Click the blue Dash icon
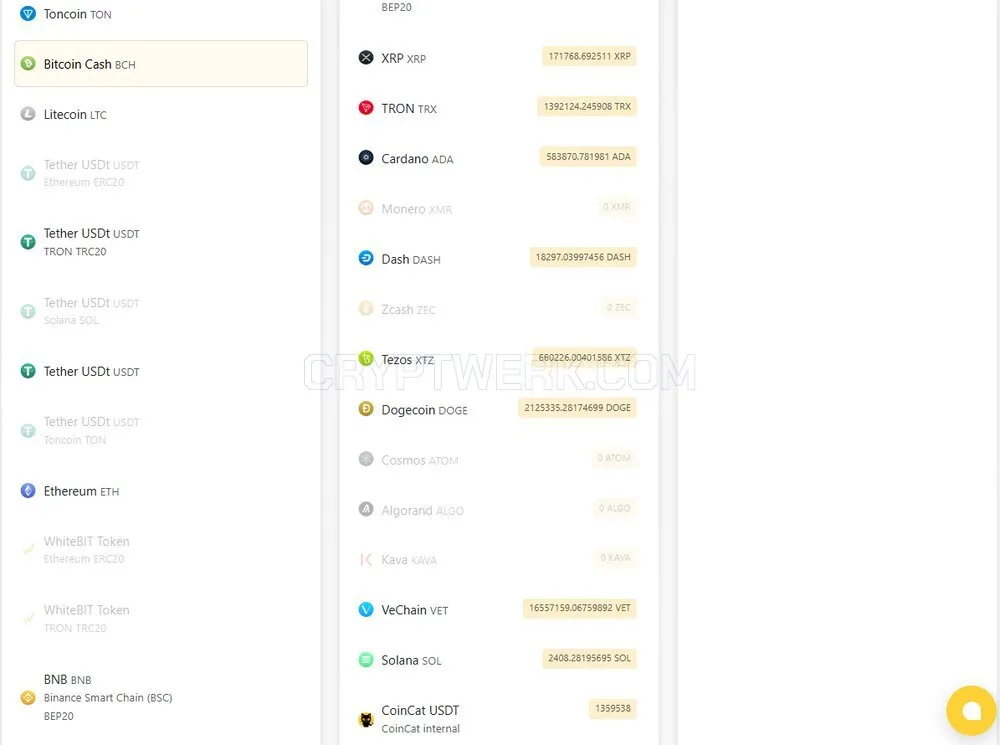 click(x=366, y=258)
